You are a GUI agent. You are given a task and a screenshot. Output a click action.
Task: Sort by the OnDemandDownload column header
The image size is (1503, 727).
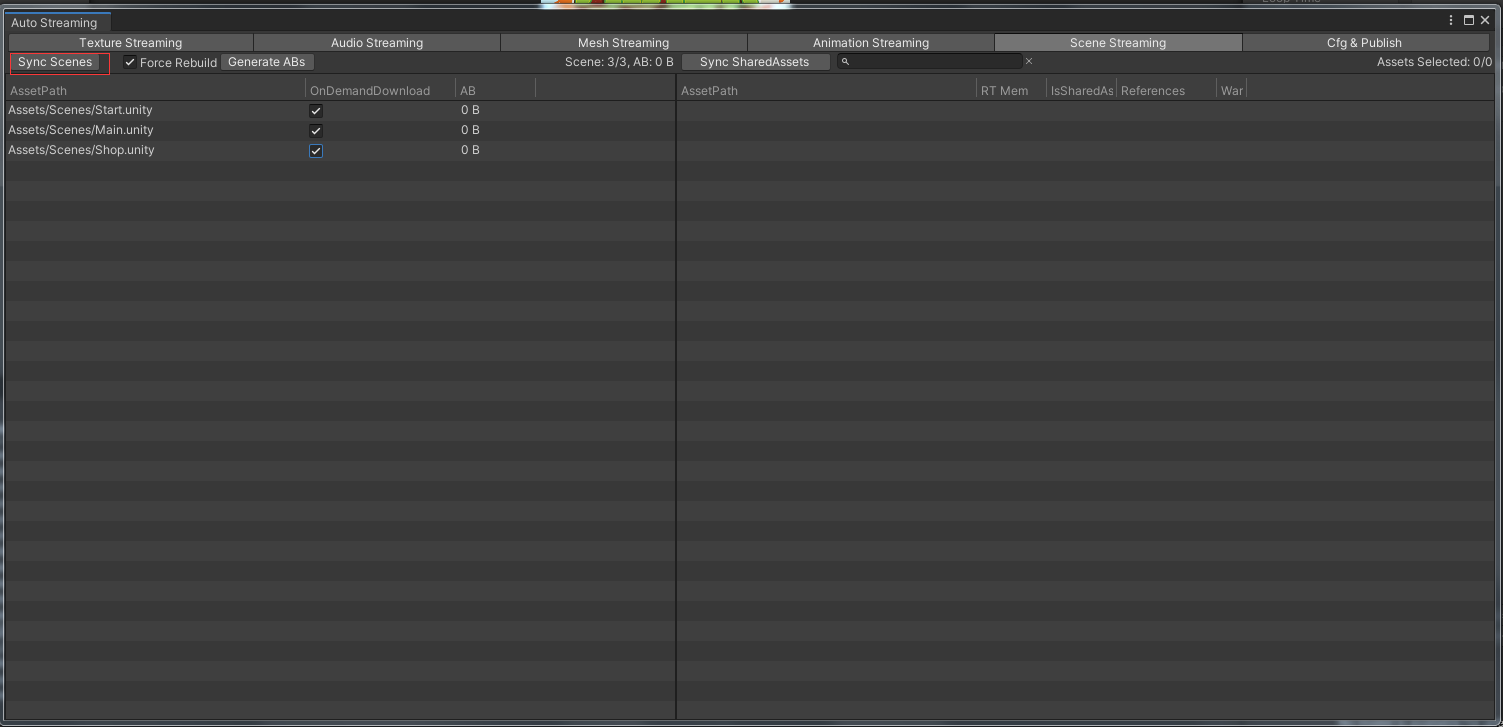coord(380,90)
